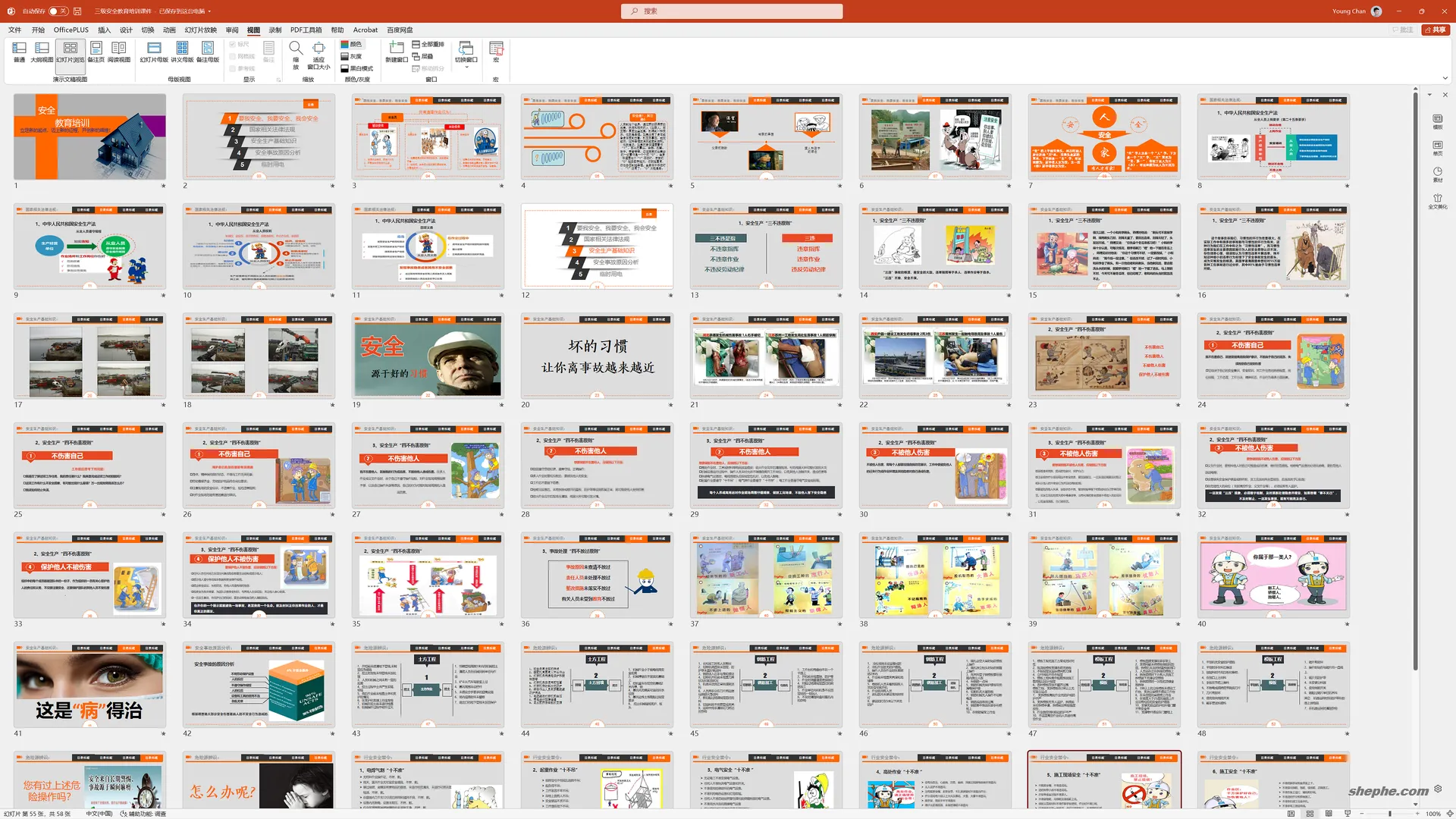Open Notes Page view (备注页)
This screenshot has width=1456, height=819.
click(96, 52)
